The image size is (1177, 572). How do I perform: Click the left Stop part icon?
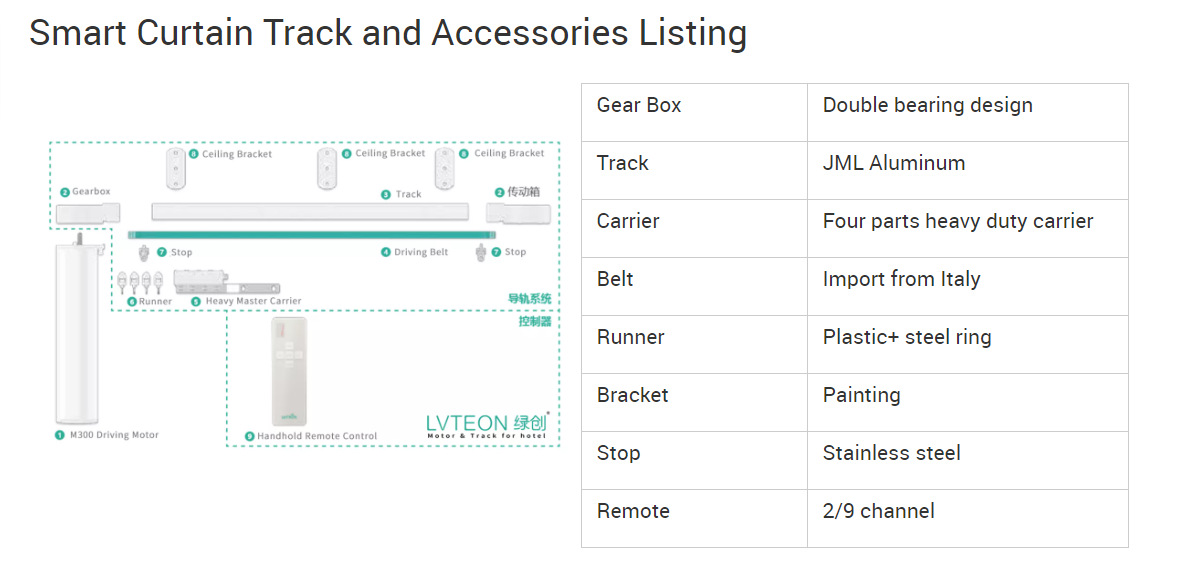144,253
